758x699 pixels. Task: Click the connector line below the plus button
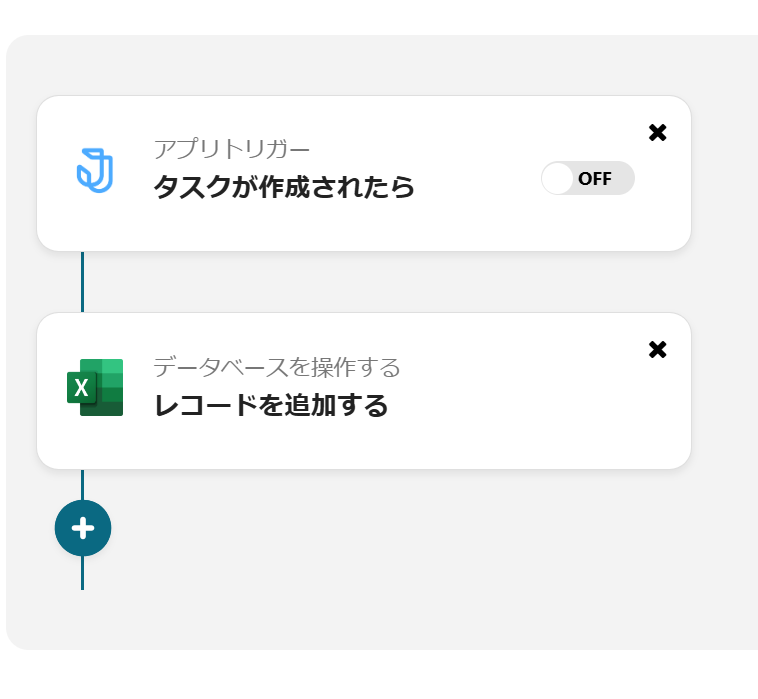[82, 573]
